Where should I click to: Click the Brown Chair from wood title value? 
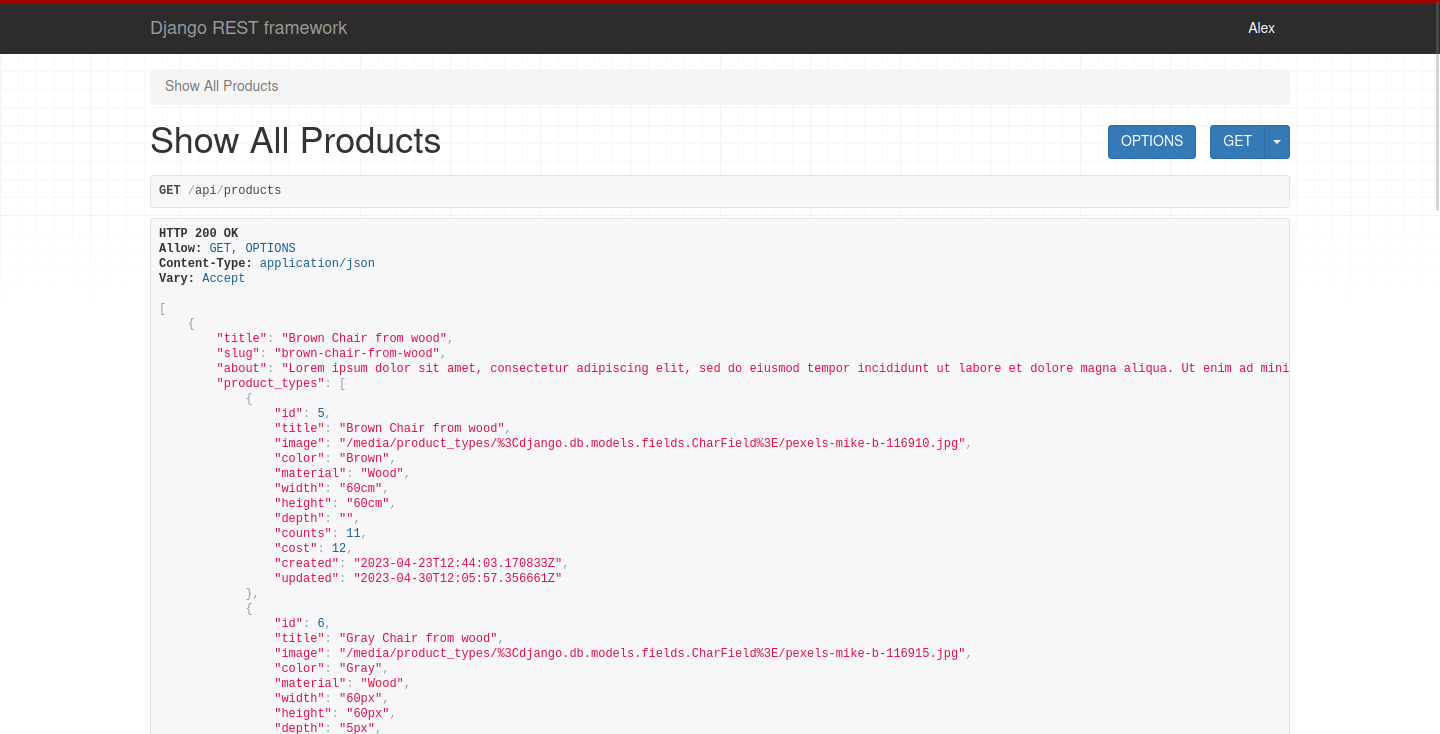[x=363, y=338]
